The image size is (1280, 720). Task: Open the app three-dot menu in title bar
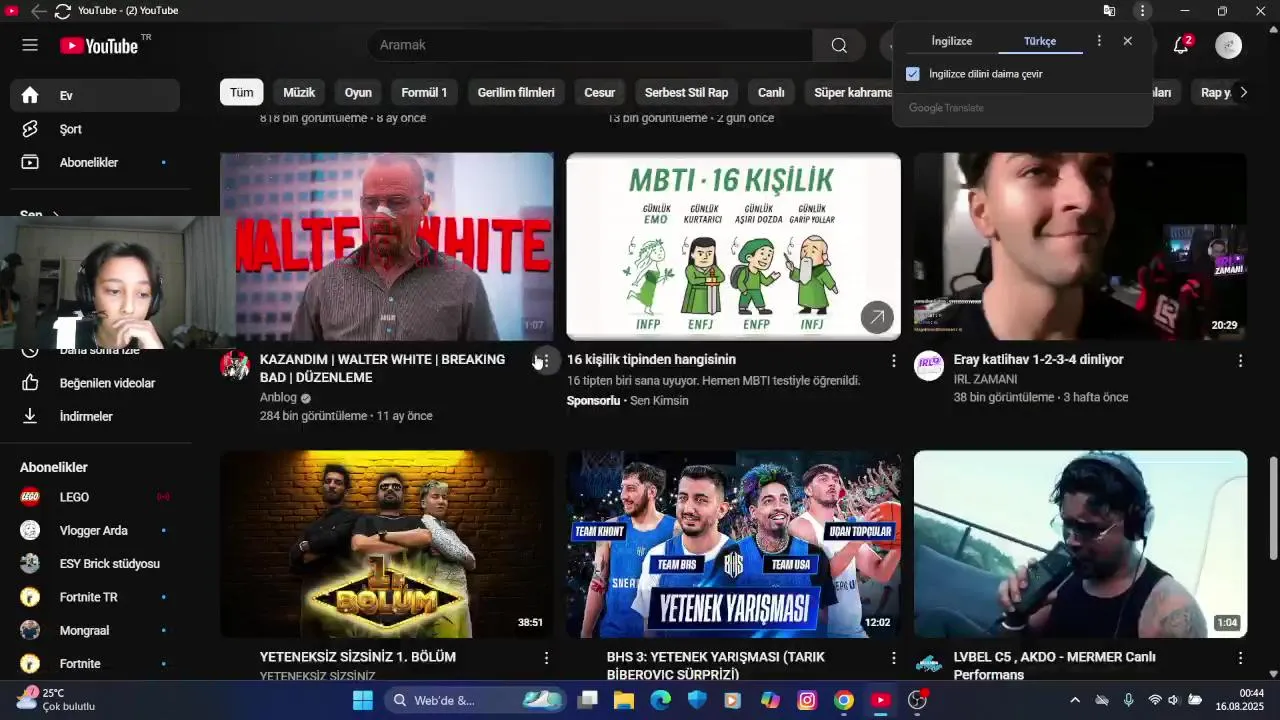(1142, 11)
